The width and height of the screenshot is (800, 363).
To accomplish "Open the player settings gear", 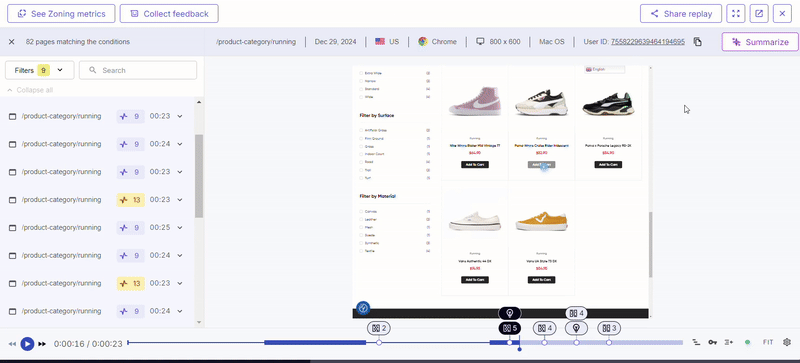I will click(787, 342).
